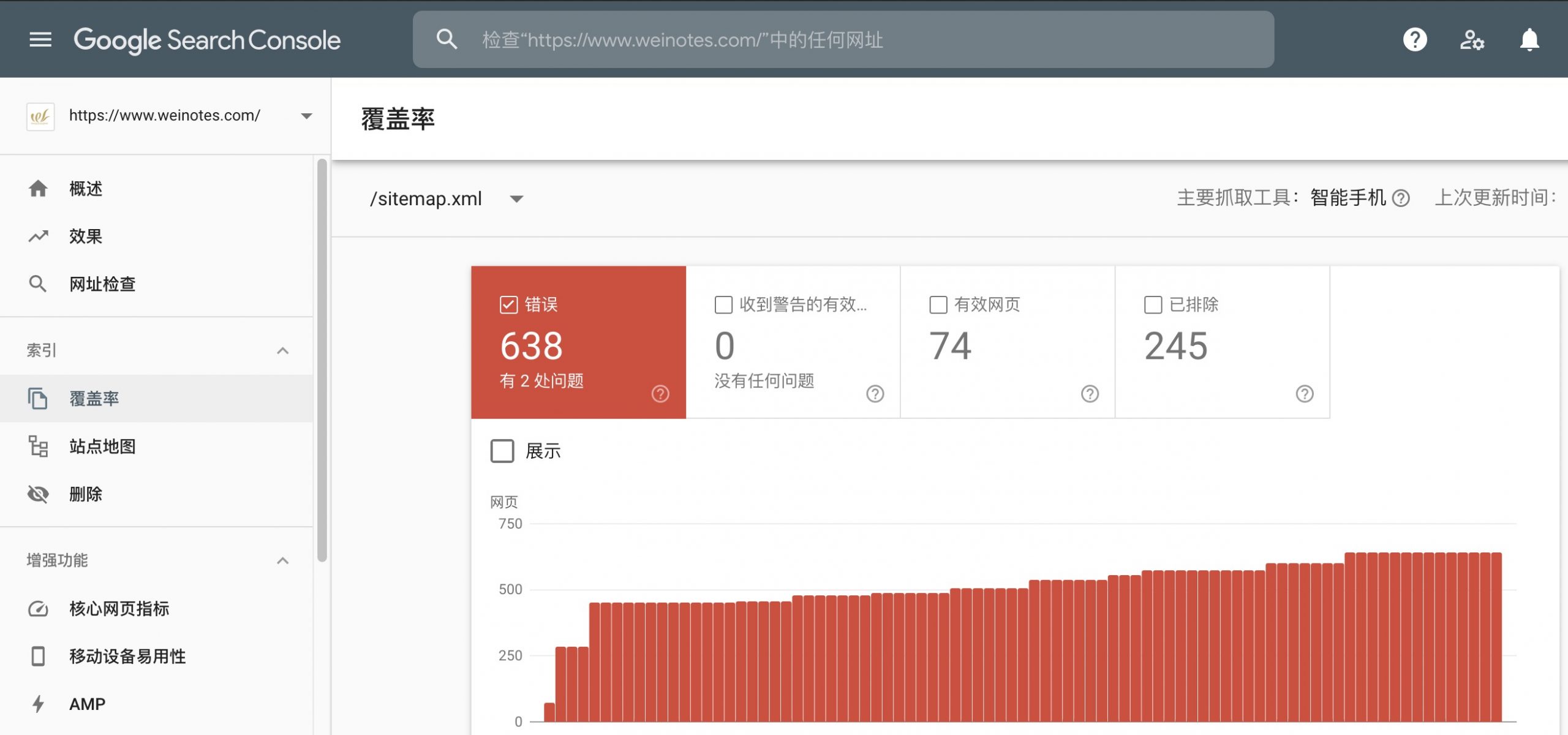This screenshot has width=1568, height=735.
Task: Click the gauge icon beside 核心网页指标
Action: (x=38, y=609)
